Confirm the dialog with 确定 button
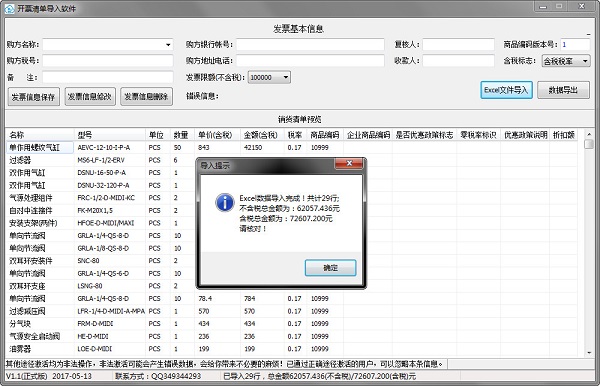The height and width of the screenshot is (386, 600). point(330,268)
